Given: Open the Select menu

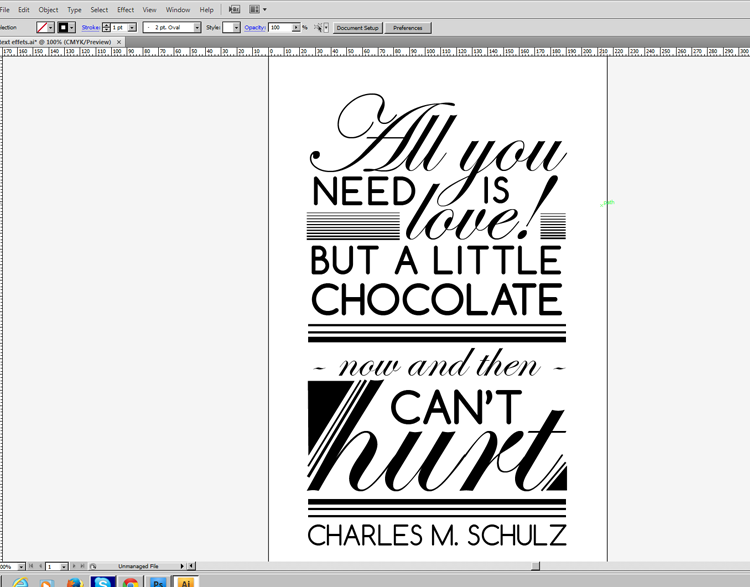Looking at the screenshot, I should 99,10.
